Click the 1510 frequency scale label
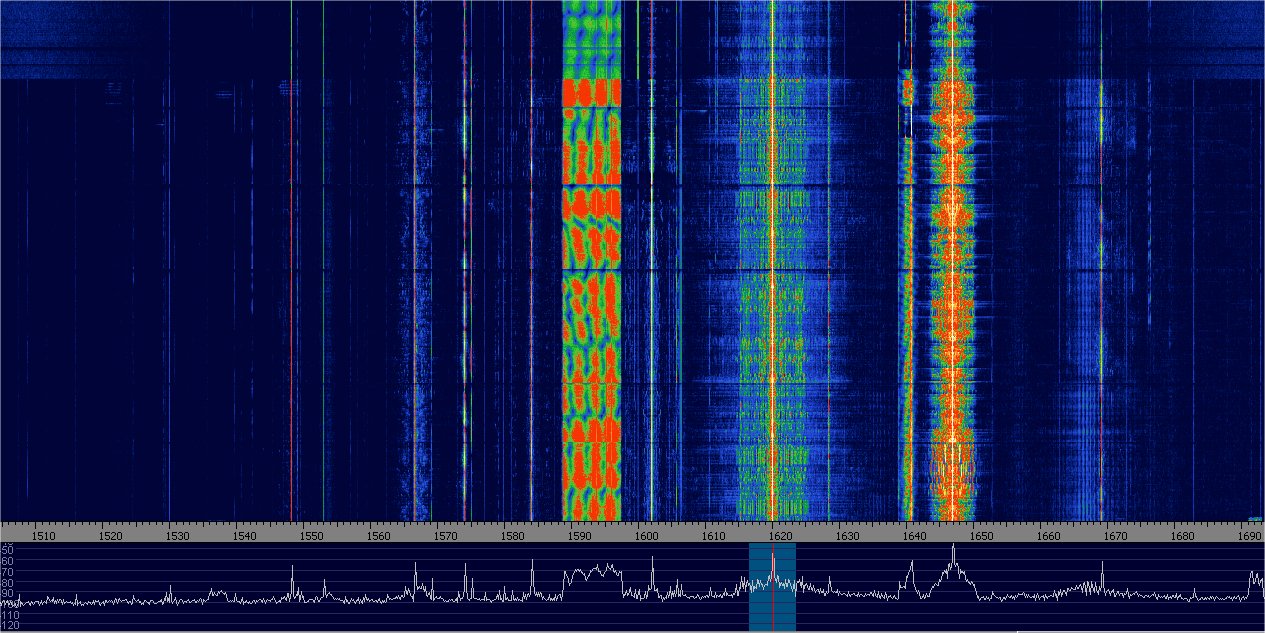The width and height of the screenshot is (1265, 633). pos(43,536)
